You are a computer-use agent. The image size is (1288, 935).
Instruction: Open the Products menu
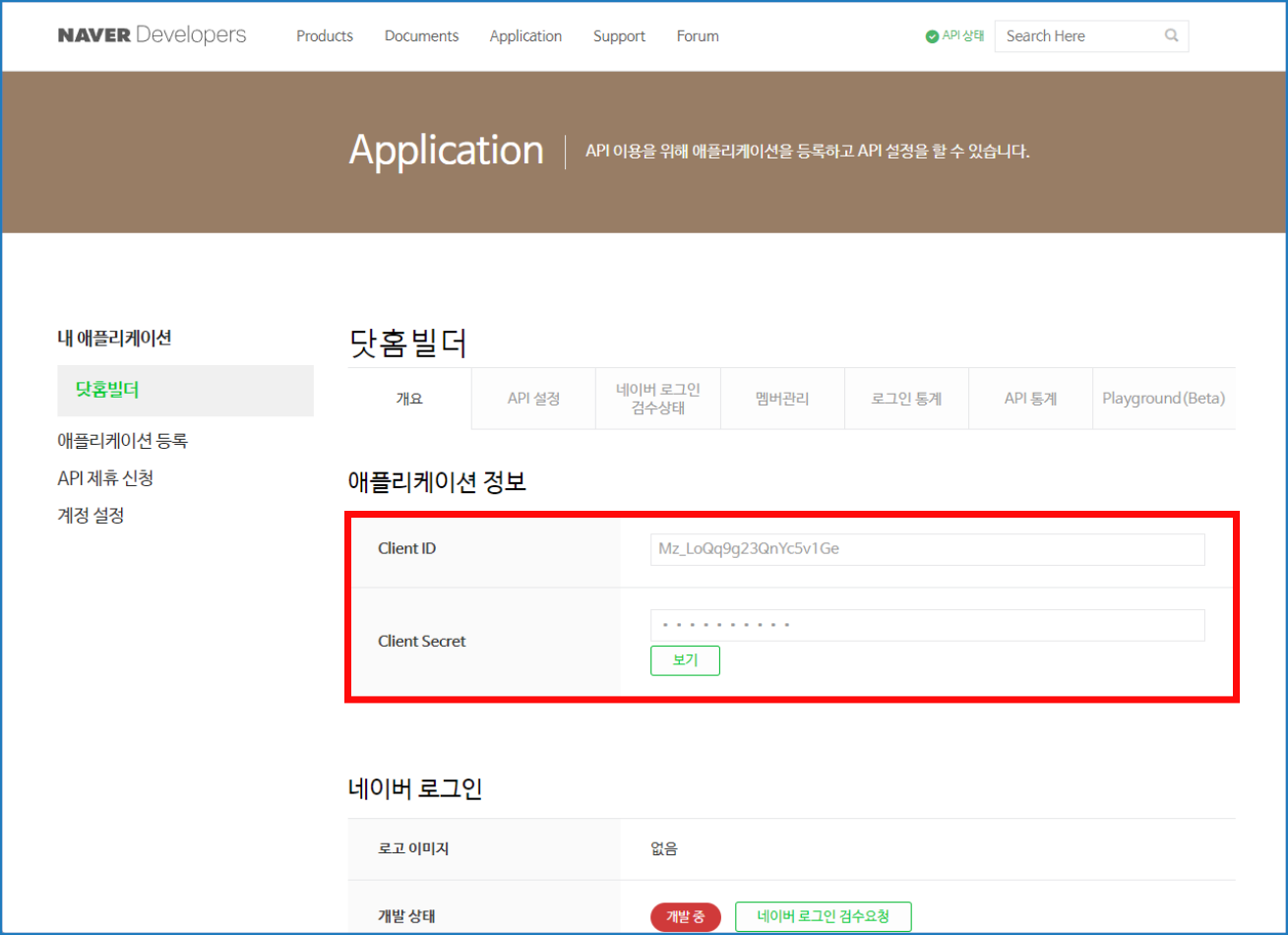[x=325, y=36]
